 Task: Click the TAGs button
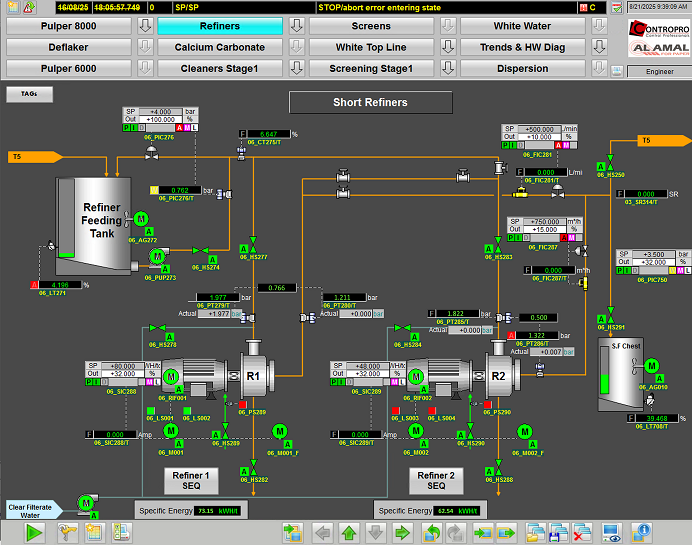(29, 94)
